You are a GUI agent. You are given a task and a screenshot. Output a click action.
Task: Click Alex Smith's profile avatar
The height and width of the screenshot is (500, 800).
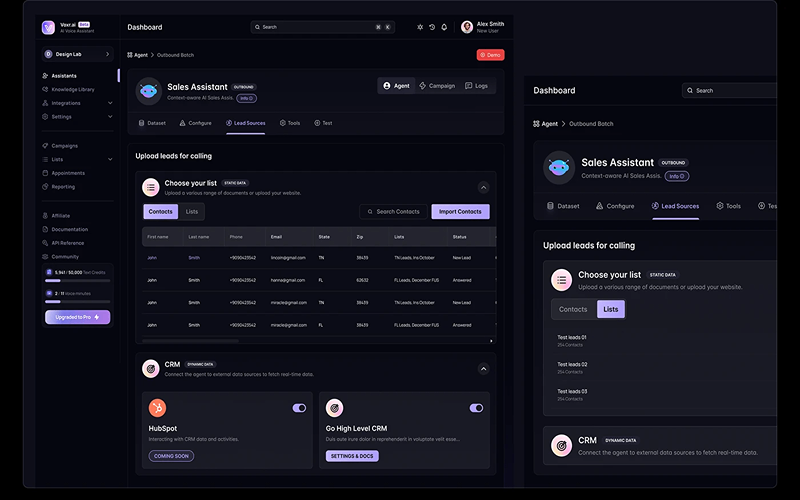pyautogui.click(x=467, y=27)
